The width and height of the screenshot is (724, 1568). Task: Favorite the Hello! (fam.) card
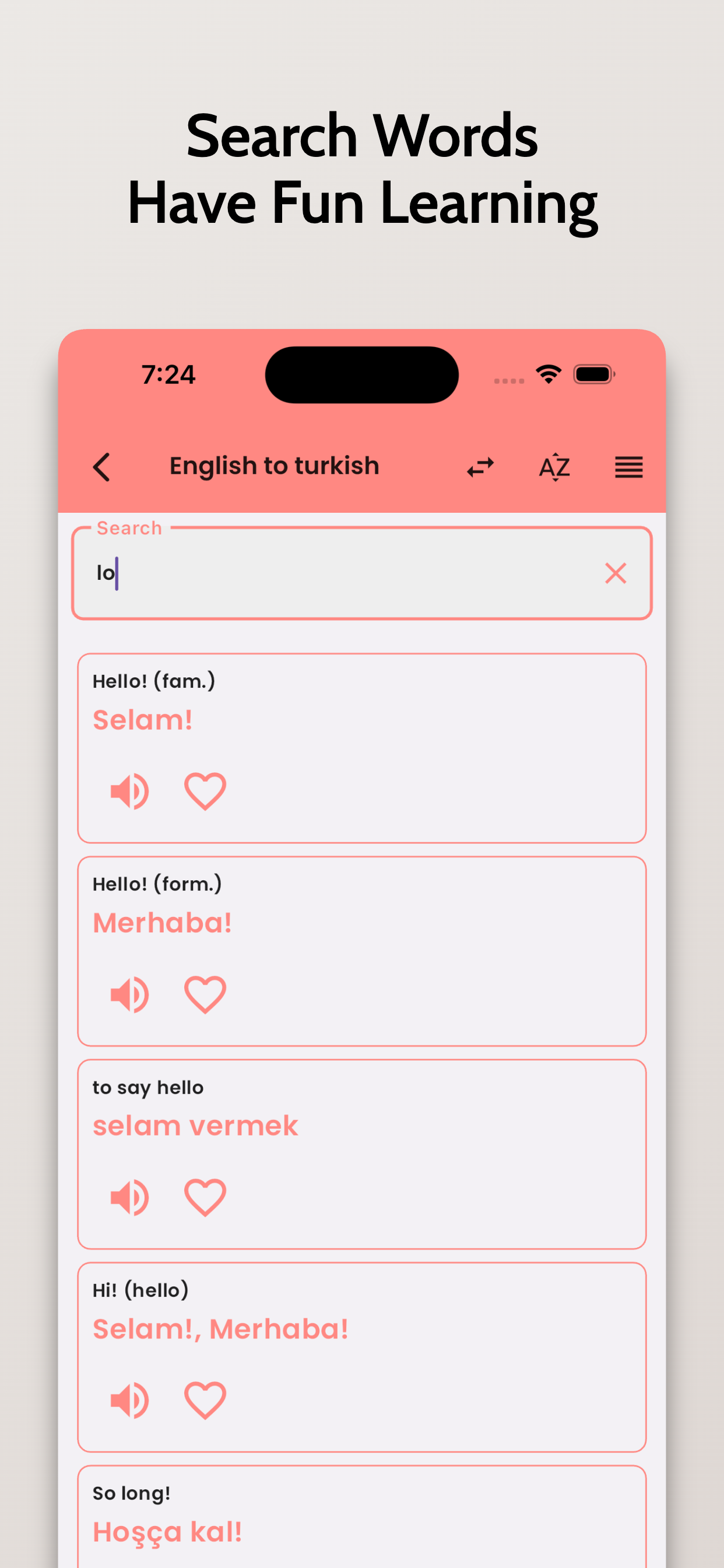[x=205, y=790]
